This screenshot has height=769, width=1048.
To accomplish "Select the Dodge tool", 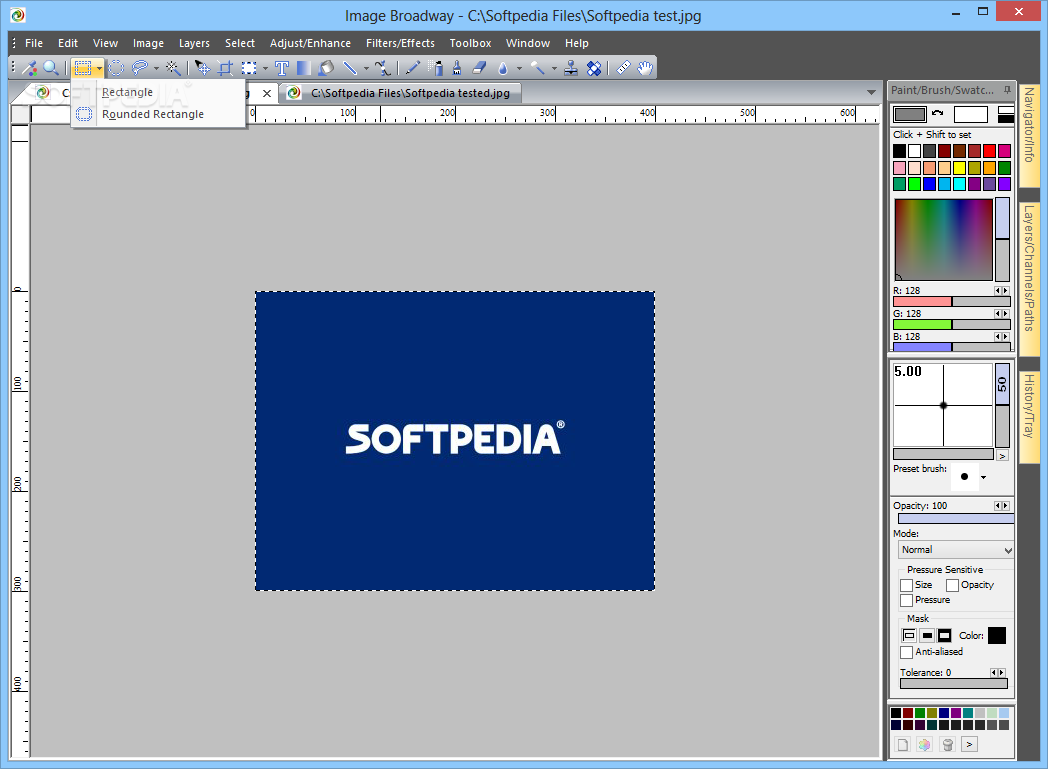I will coord(537,67).
